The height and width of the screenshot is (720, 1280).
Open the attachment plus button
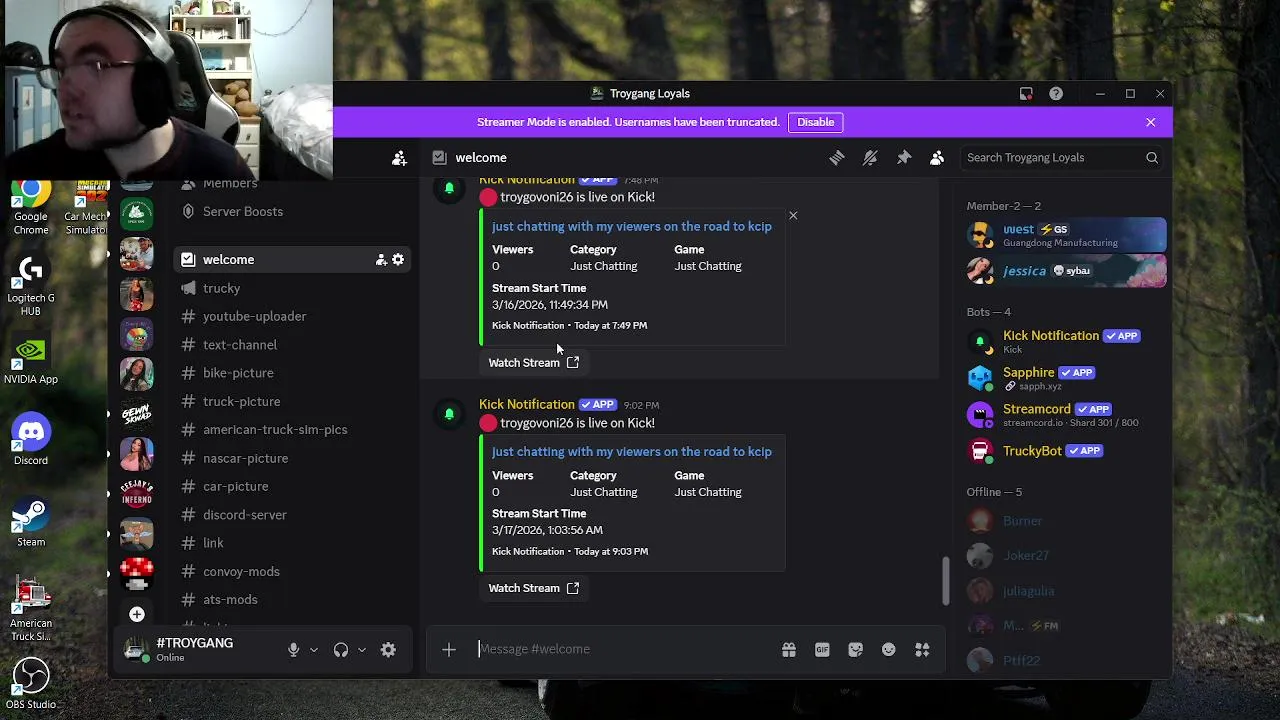[449, 650]
